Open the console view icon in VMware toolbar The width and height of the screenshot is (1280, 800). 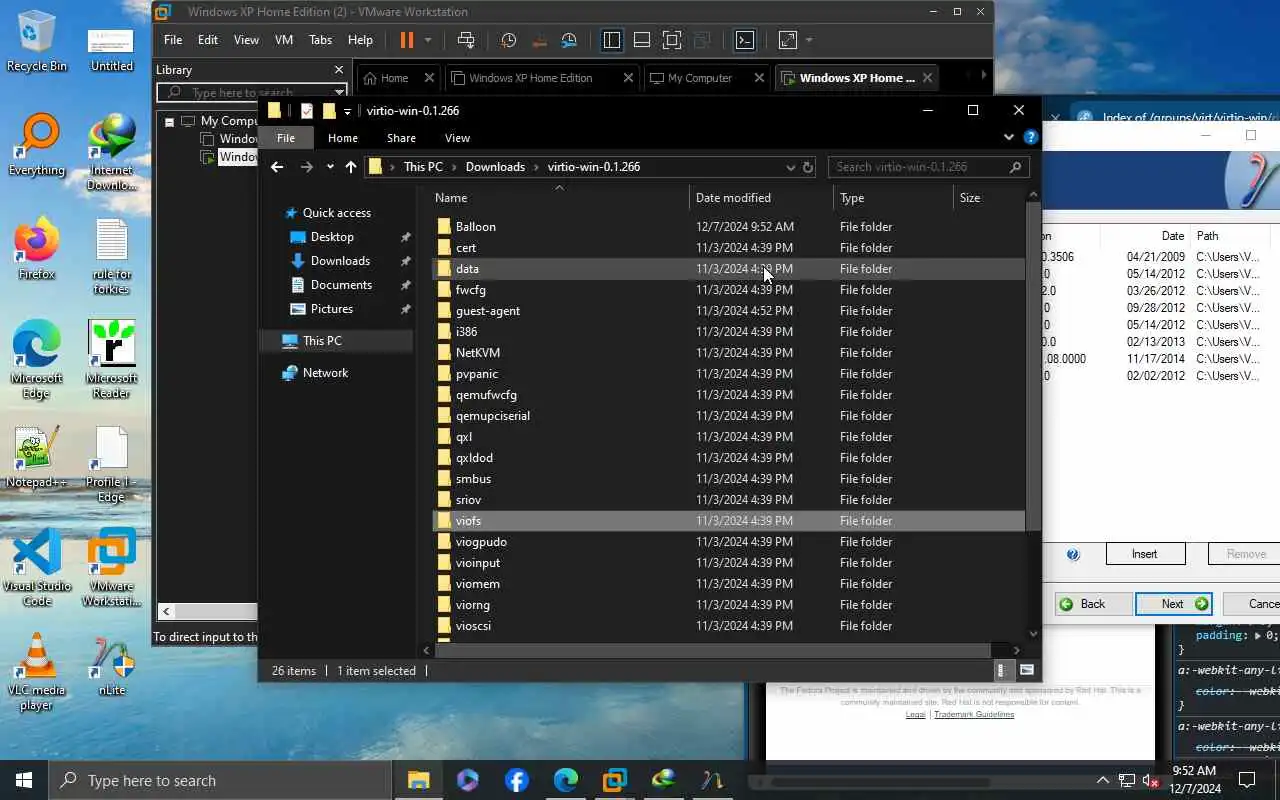[745, 40]
